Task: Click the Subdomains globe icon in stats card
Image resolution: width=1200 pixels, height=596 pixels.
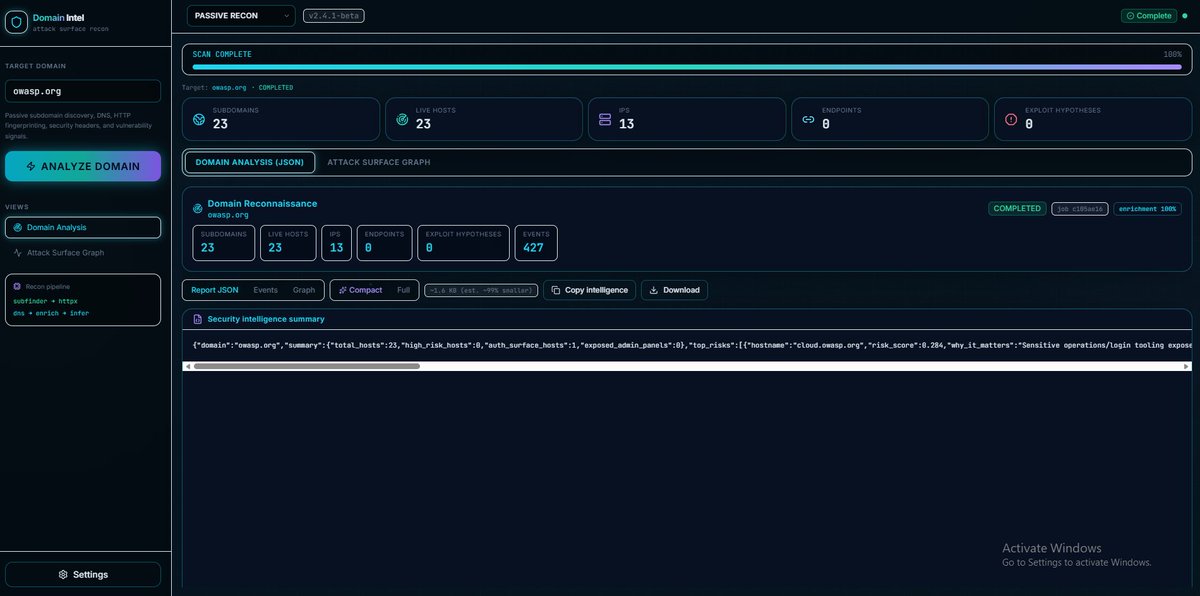Action: (199, 119)
